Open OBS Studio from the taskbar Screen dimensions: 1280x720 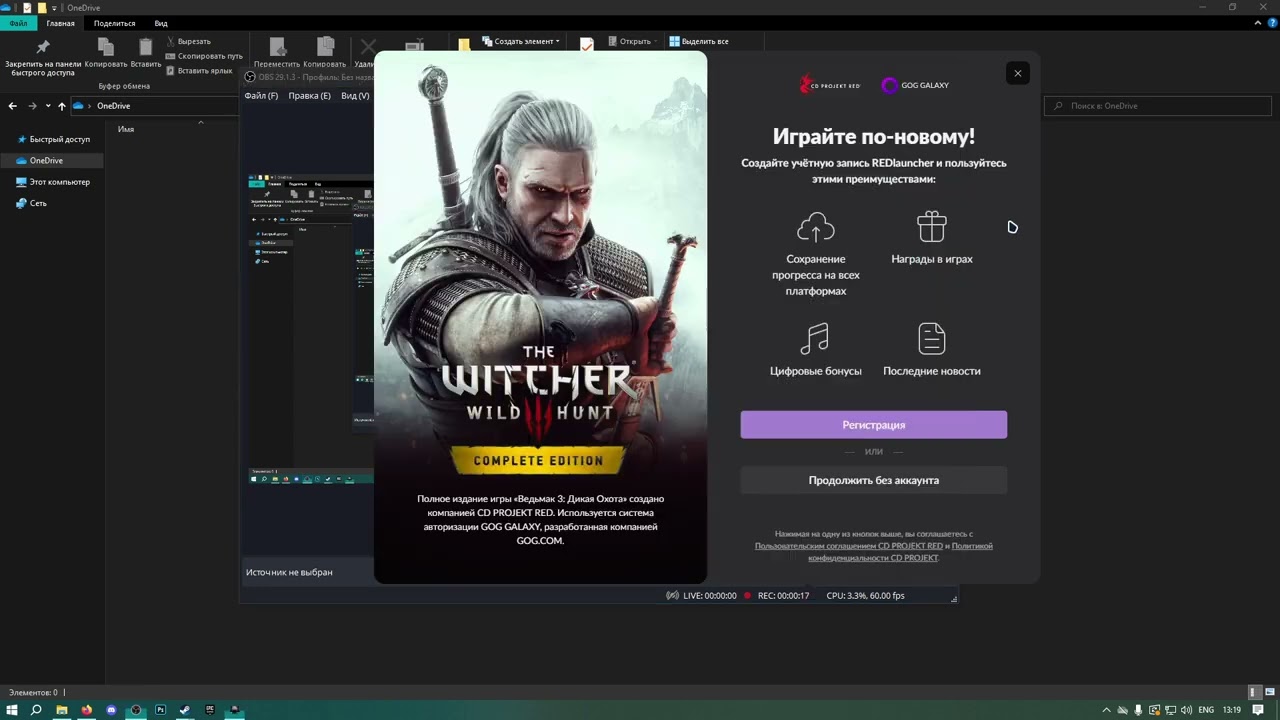[136, 710]
